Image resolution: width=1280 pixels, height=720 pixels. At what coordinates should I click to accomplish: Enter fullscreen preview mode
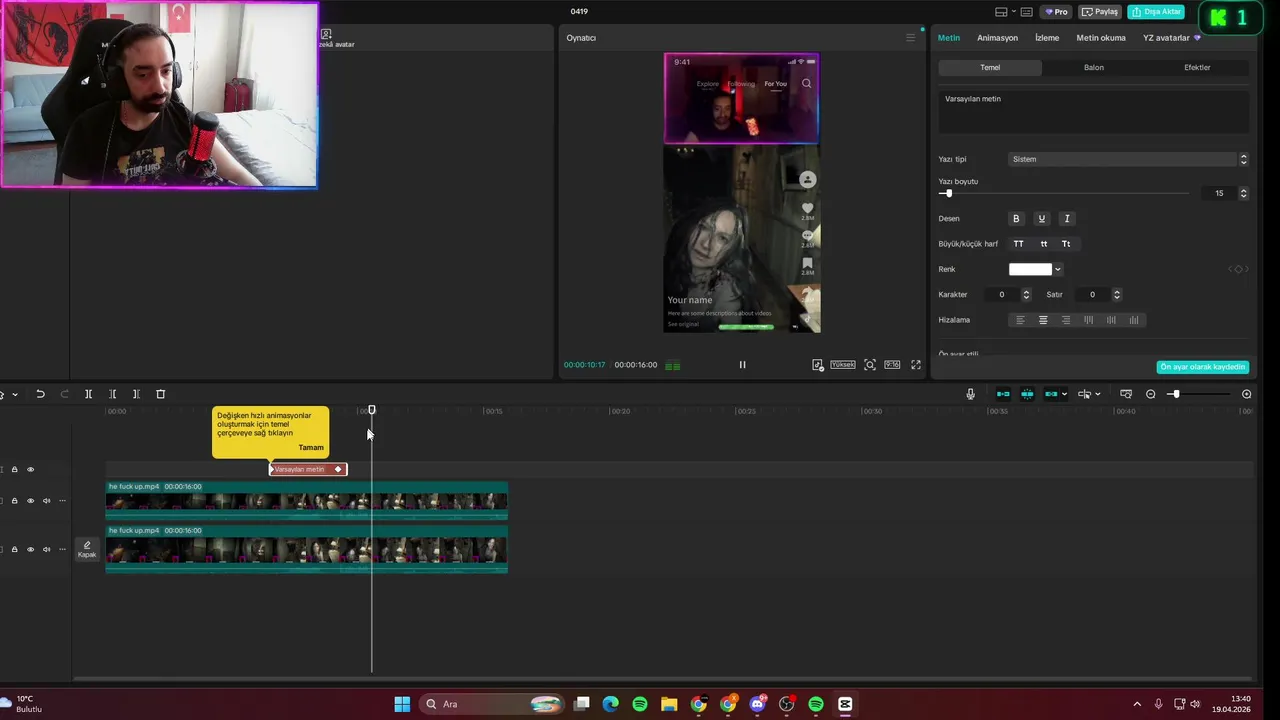(x=916, y=365)
